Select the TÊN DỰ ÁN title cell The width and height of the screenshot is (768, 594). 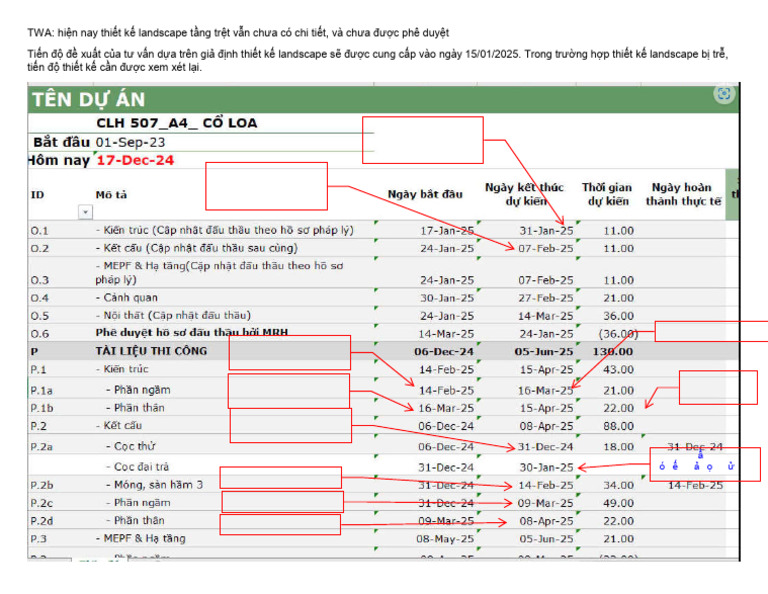coord(89,99)
